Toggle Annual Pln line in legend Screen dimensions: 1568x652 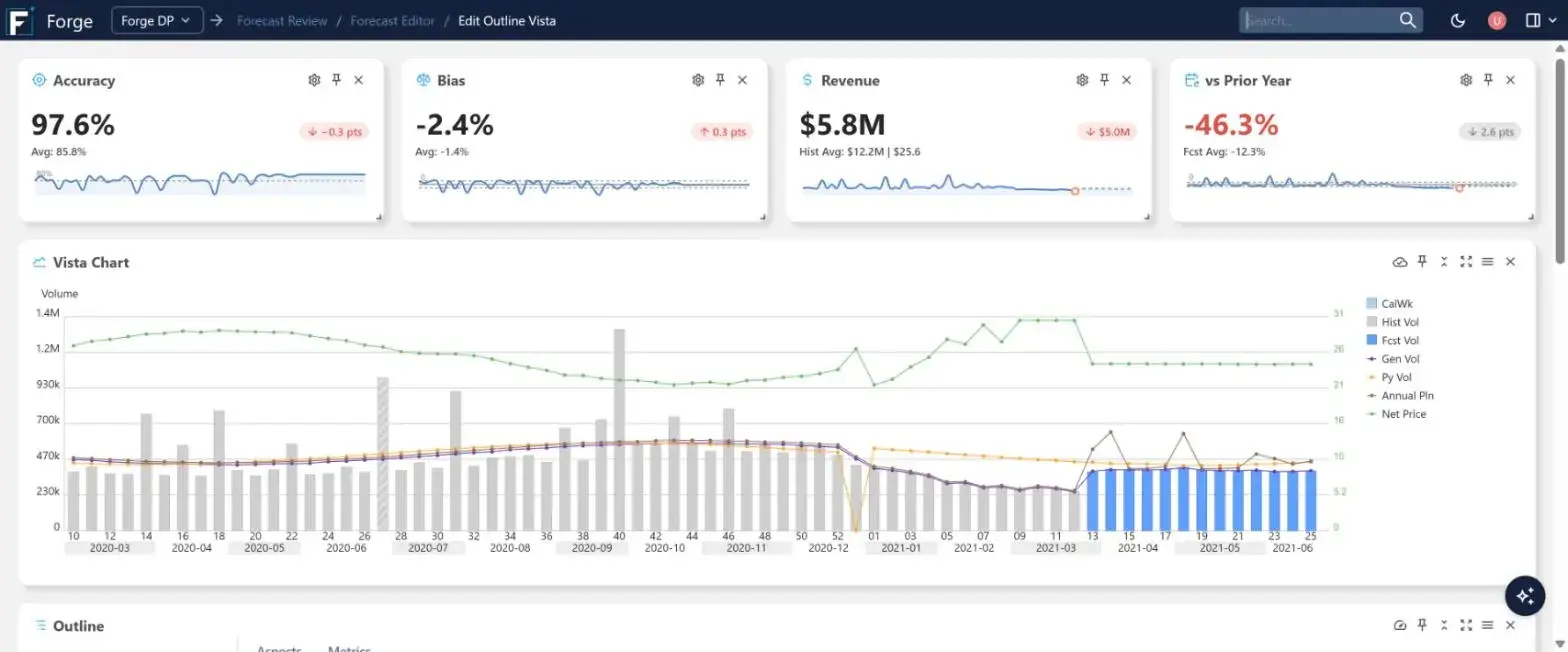coord(1400,395)
